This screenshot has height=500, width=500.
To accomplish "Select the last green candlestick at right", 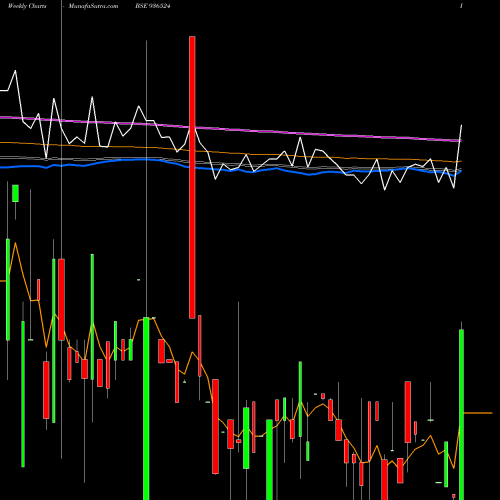I will (x=461, y=414).
